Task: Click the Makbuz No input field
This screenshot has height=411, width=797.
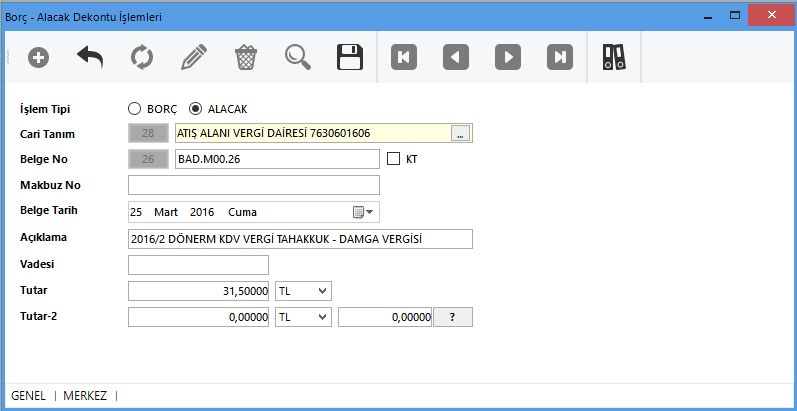Action: (254, 185)
